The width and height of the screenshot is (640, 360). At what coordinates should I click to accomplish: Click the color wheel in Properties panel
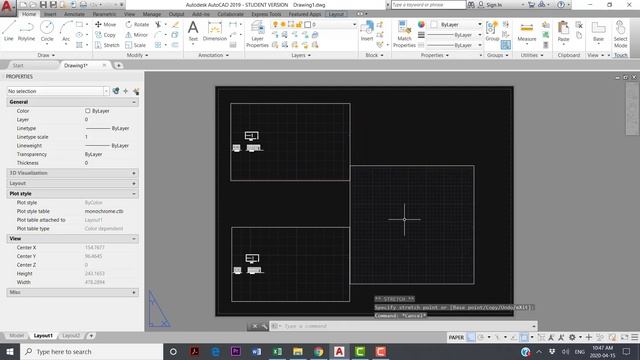click(421, 24)
